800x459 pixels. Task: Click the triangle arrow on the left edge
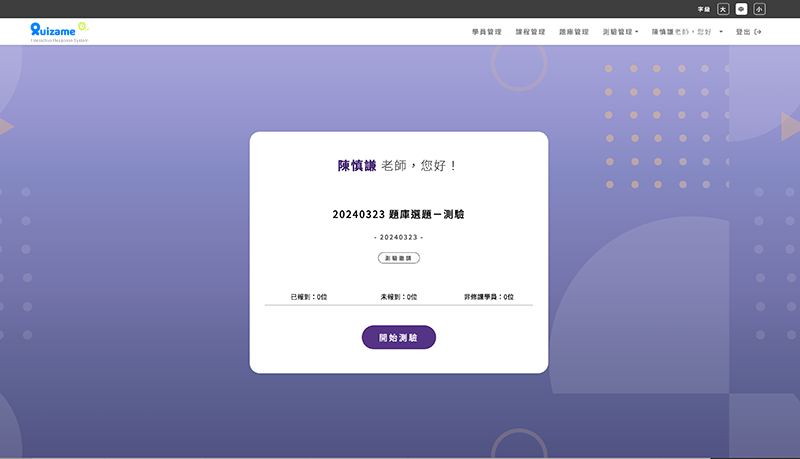(6, 127)
